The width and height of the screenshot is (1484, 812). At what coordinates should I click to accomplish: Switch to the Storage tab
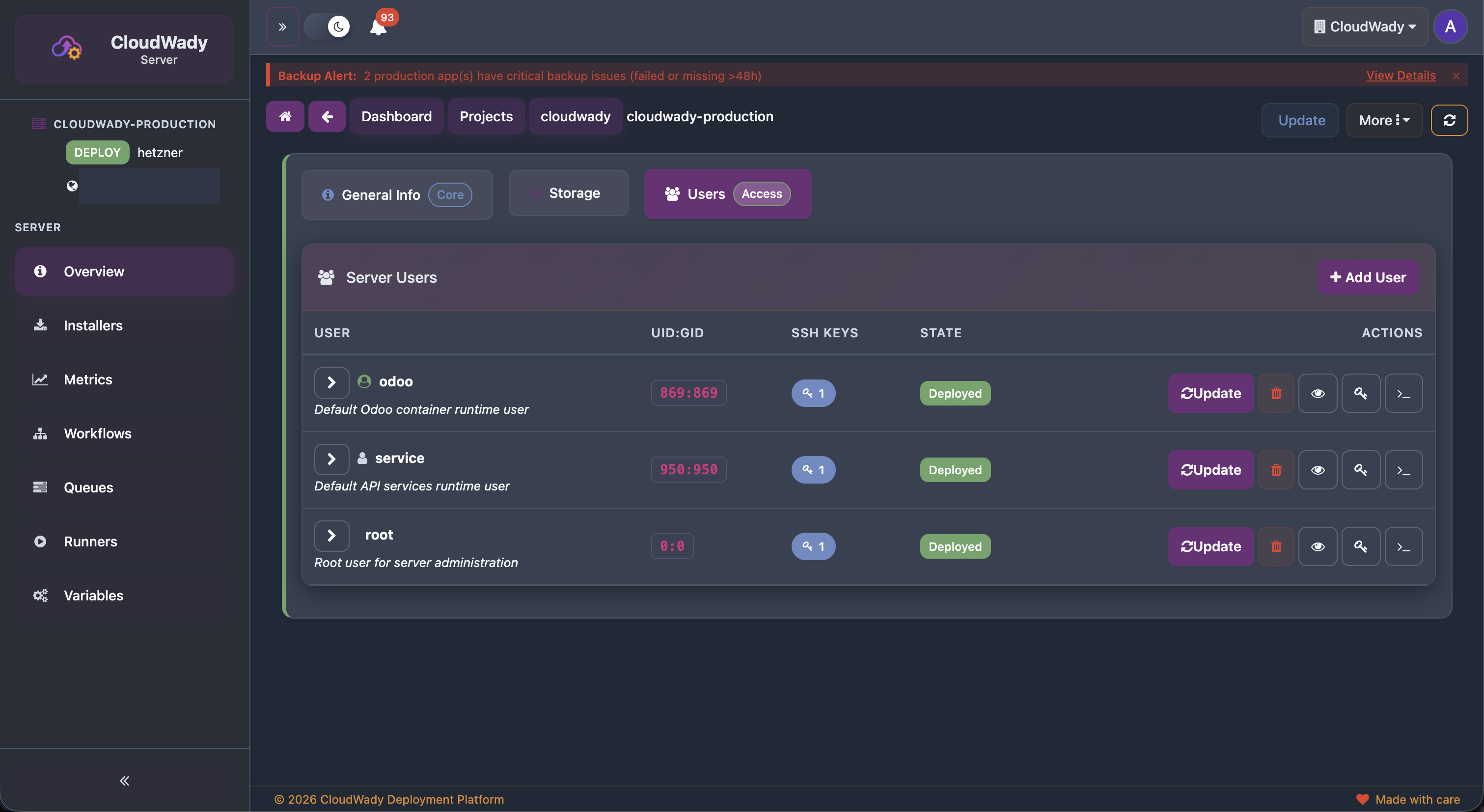coord(568,193)
